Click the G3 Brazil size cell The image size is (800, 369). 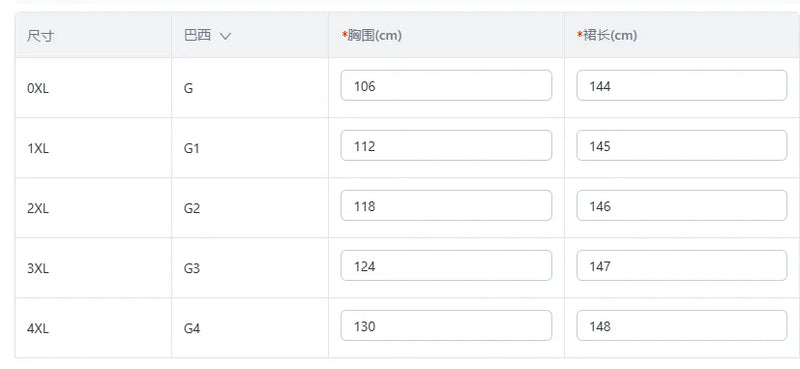(192, 268)
